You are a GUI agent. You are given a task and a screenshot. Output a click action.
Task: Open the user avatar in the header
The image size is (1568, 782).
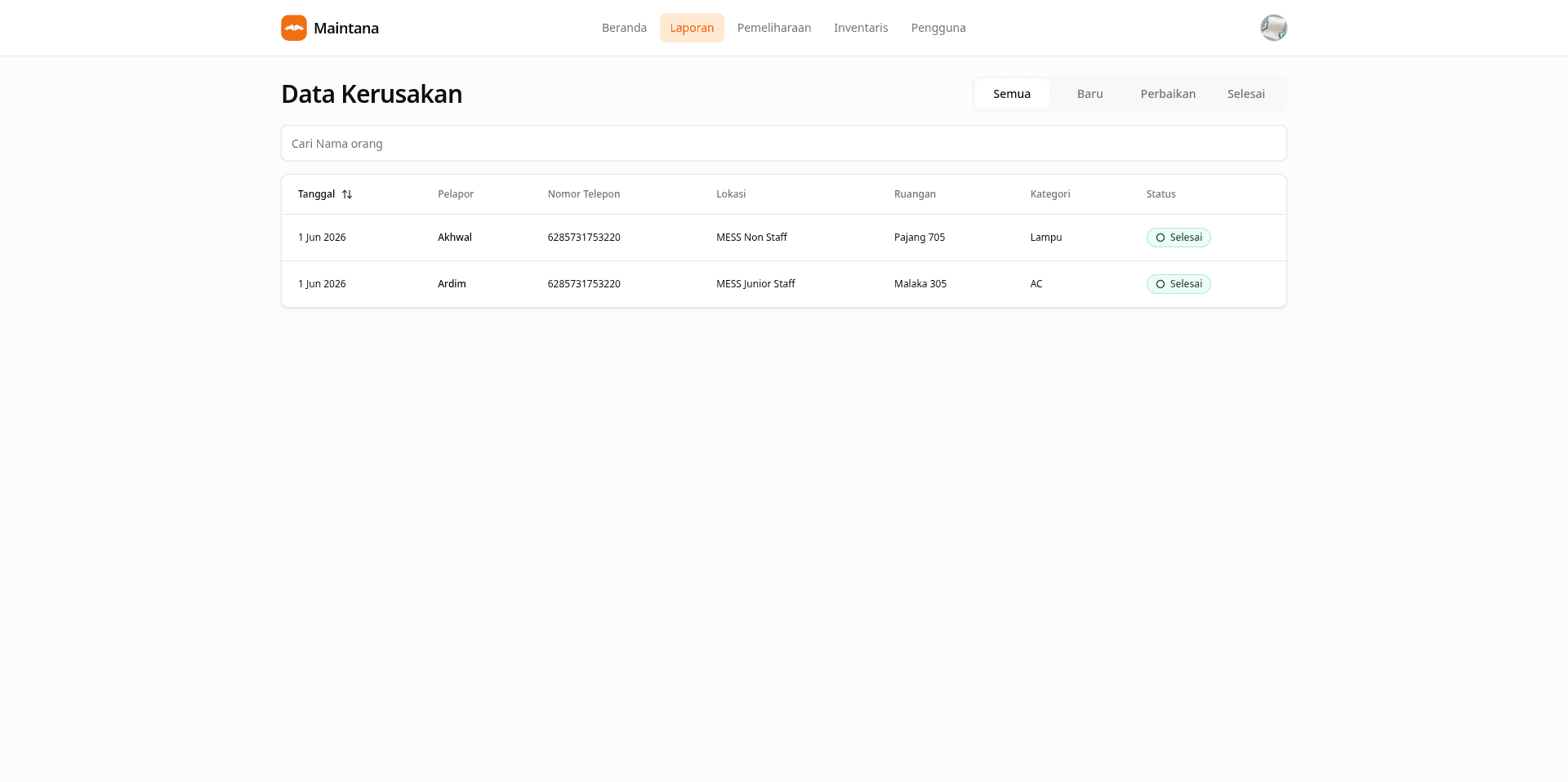pos(1273,28)
